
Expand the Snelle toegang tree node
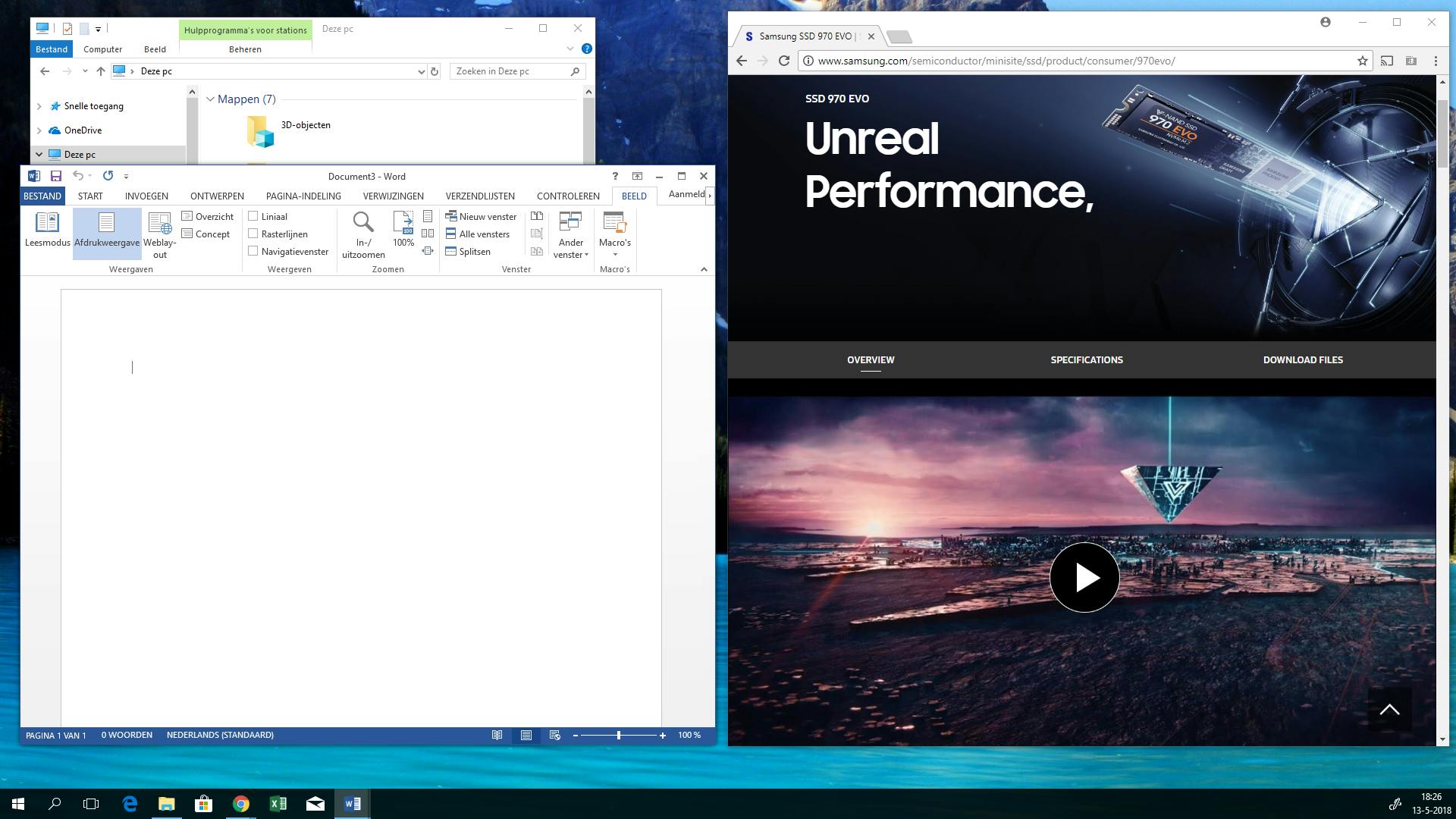click(x=39, y=106)
